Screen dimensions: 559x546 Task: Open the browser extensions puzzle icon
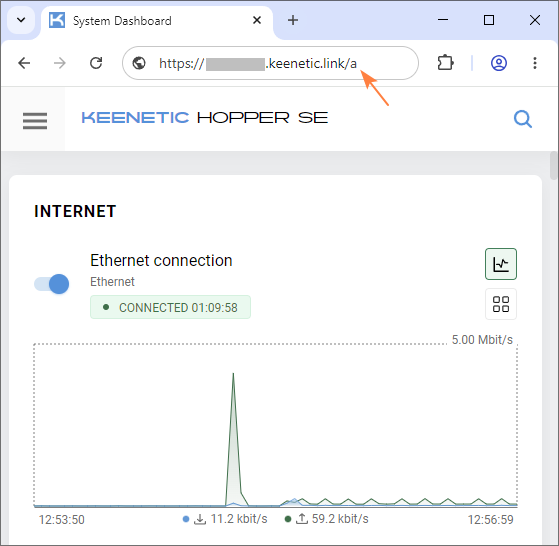[445, 63]
